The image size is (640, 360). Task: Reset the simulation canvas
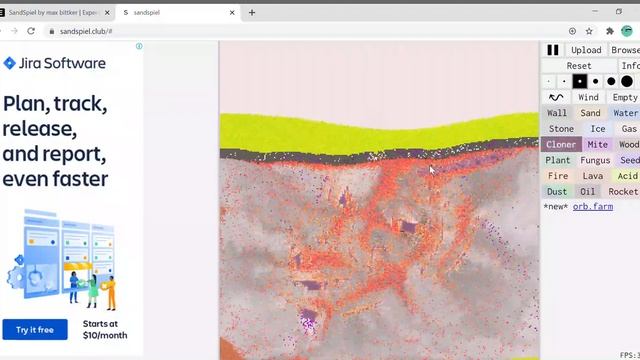[x=578, y=66]
